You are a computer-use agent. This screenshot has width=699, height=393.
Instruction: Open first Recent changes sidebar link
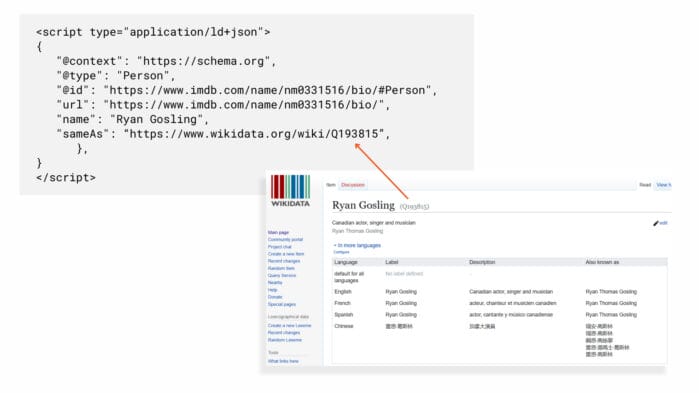[284, 261]
